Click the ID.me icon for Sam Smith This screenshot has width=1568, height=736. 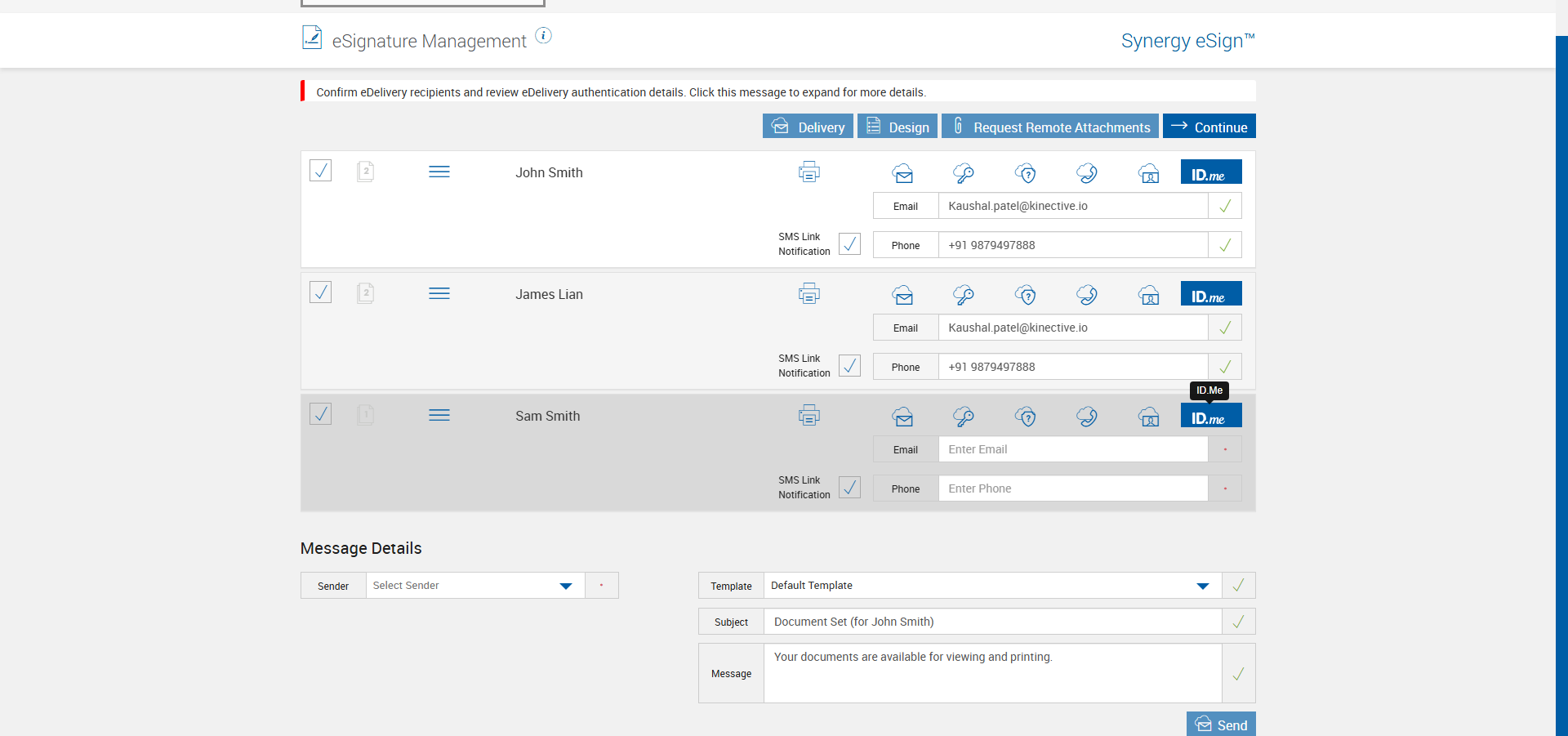pos(1210,417)
